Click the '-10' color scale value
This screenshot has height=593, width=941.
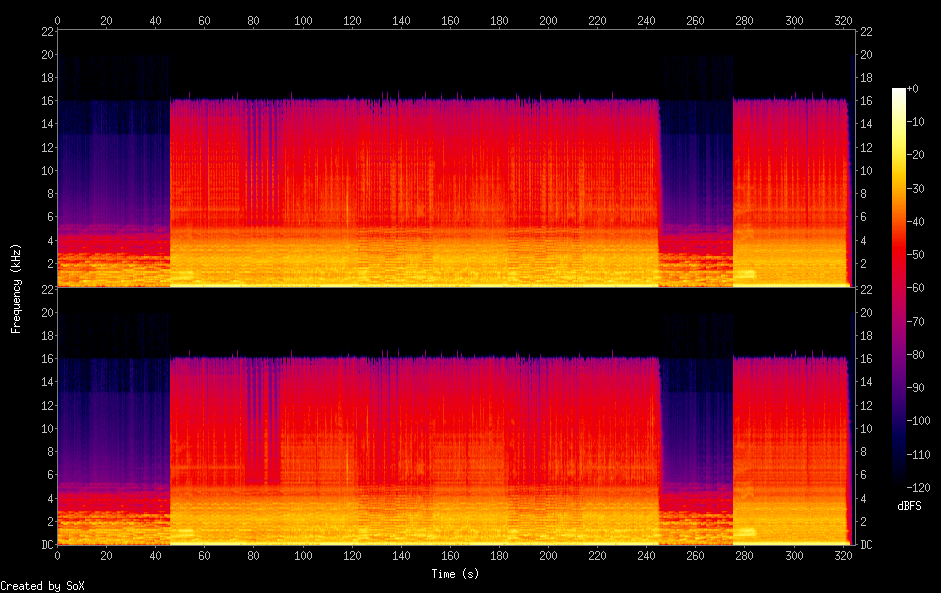[x=915, y=122]
